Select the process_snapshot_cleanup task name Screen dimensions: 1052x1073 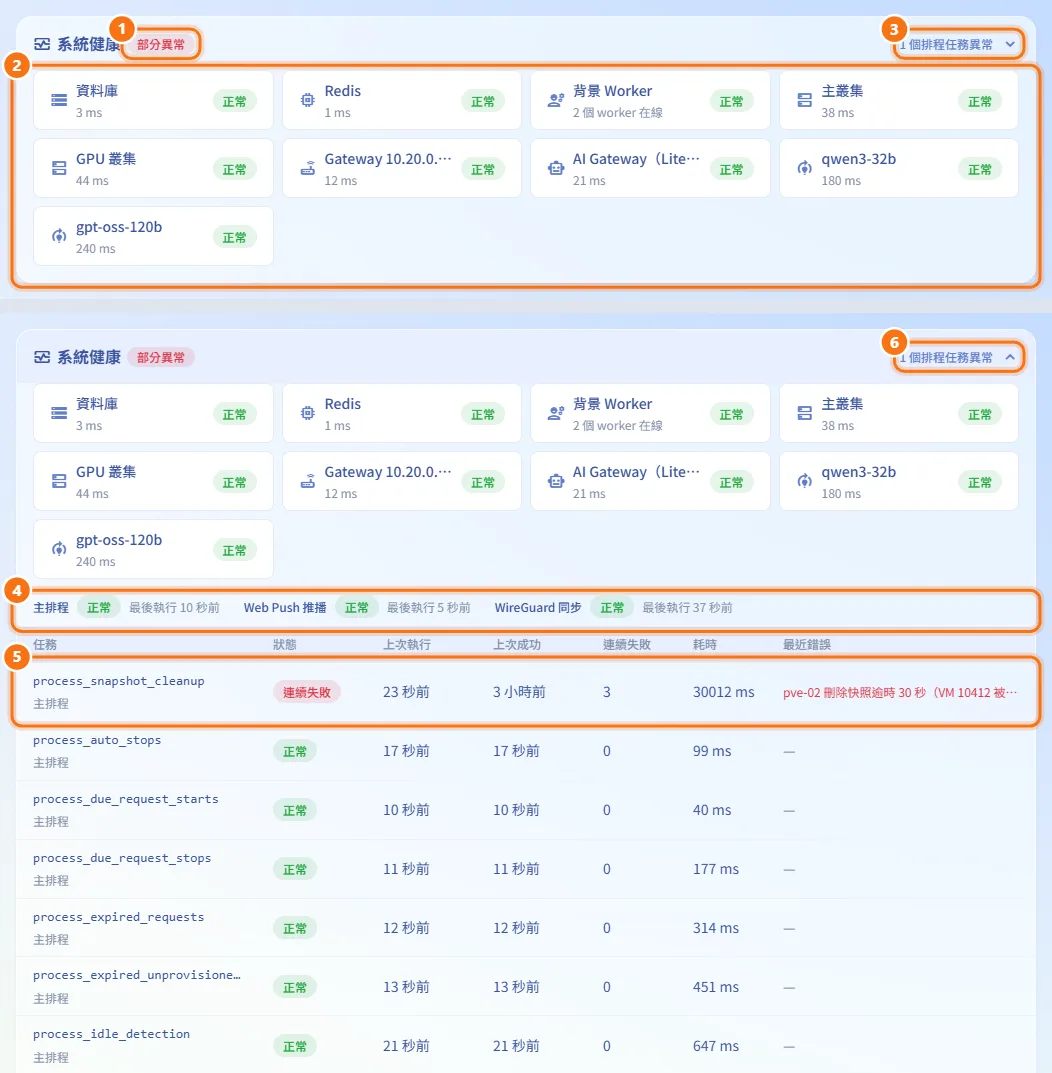[119, 681]
